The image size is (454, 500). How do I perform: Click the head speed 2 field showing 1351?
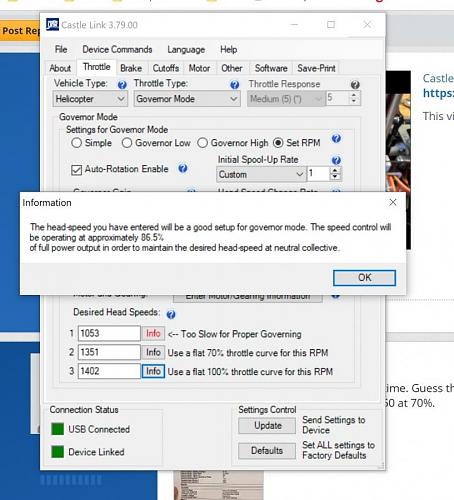tap(109, 352)
